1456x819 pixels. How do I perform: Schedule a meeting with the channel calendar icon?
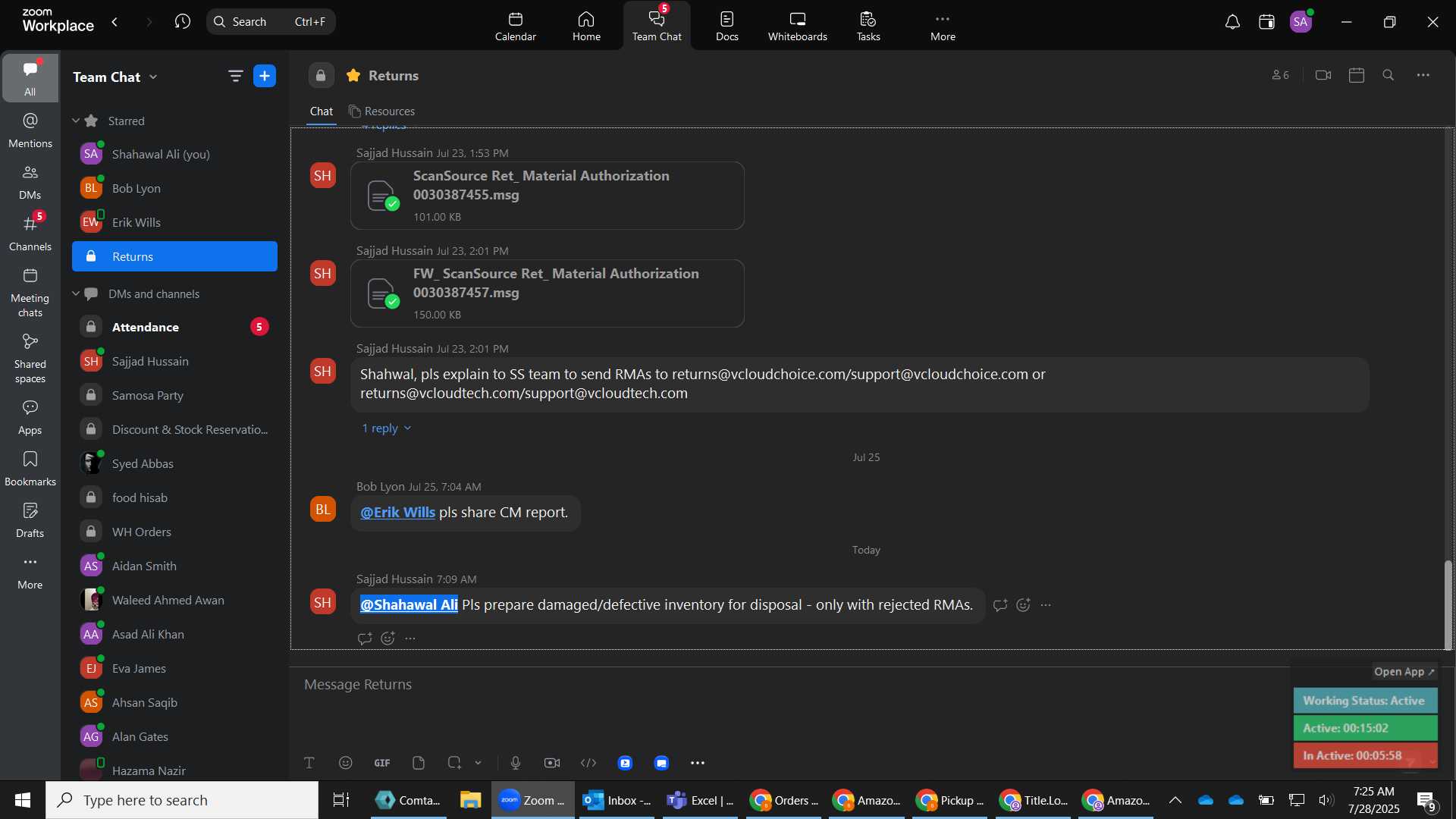click(x=1357, y=75)
